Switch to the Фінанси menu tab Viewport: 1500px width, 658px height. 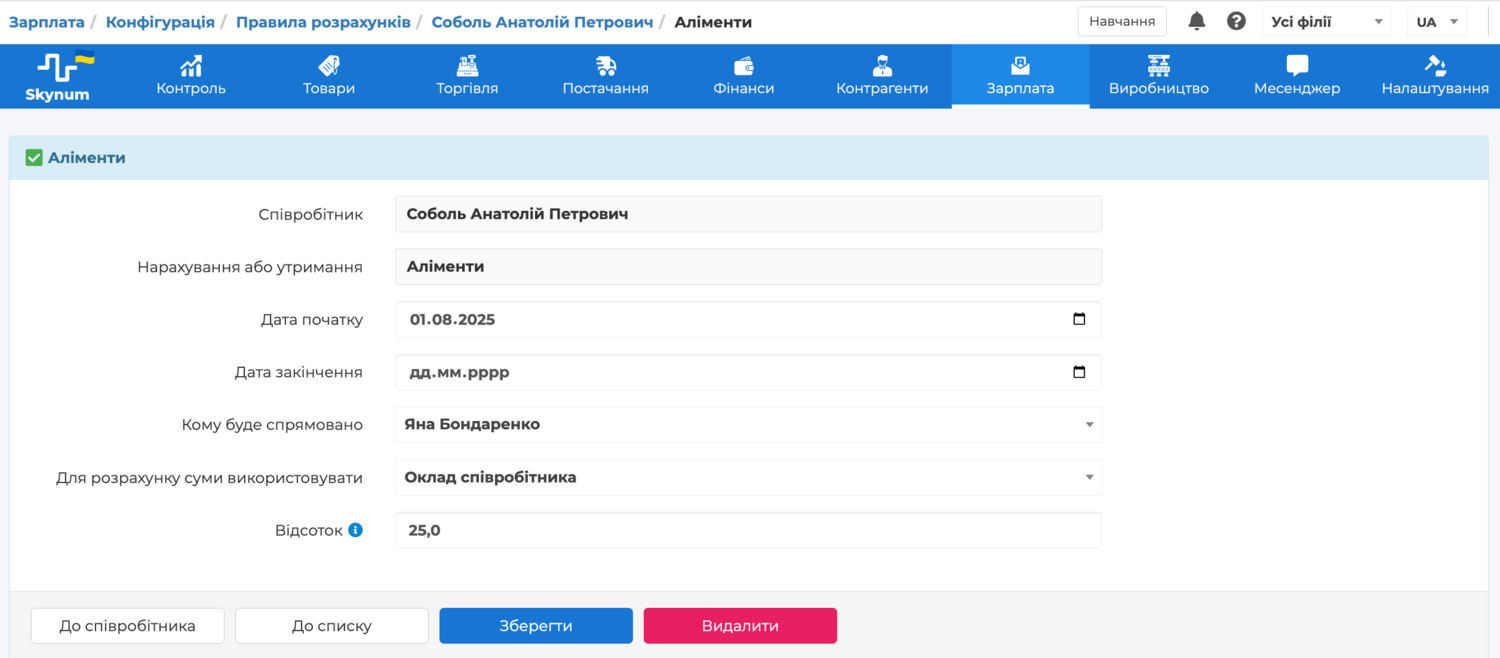point(743,76)
